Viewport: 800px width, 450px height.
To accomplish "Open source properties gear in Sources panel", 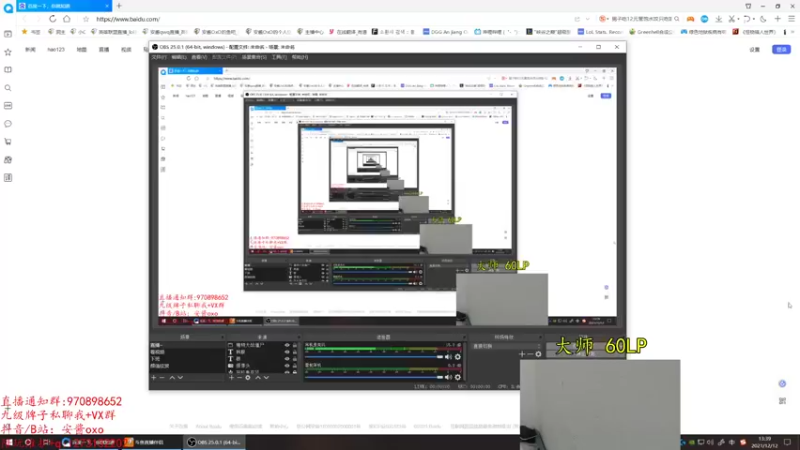I will coord(248,378).
